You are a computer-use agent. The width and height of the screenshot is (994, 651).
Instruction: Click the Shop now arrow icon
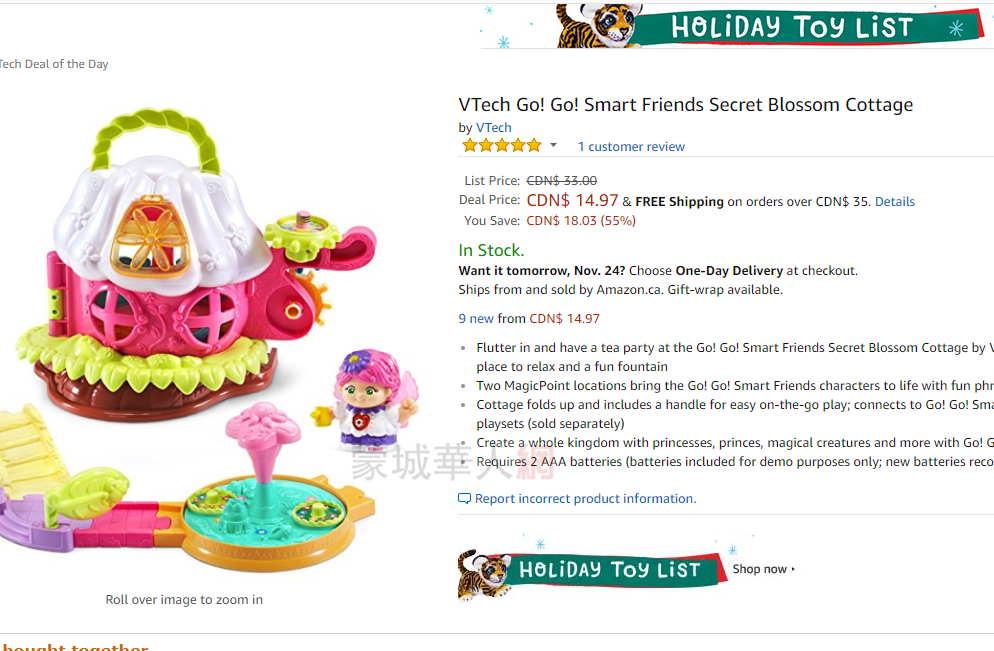click(x=793, y=569)
